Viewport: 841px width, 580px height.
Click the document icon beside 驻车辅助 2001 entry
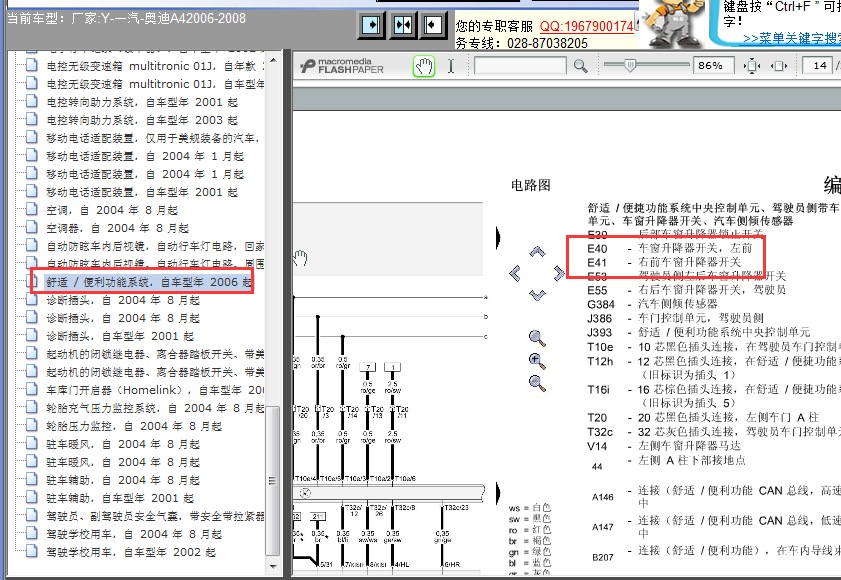pos(32,497)
